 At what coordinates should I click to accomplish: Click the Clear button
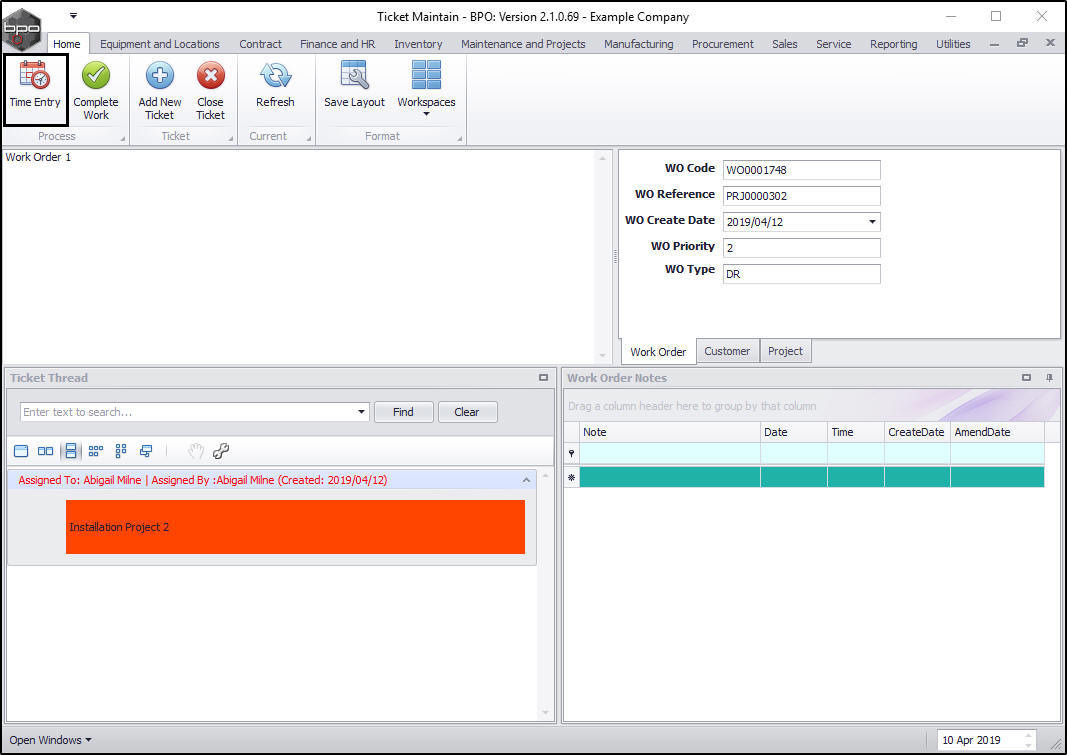[x=467, y=412]
